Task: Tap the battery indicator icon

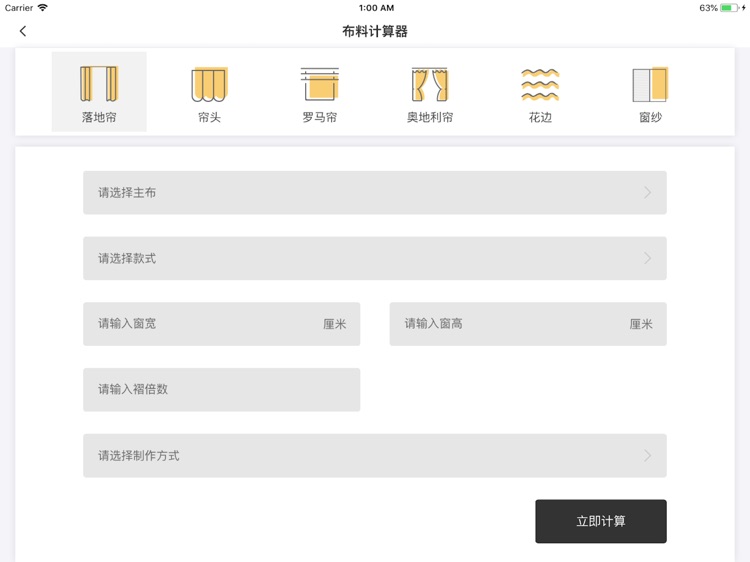Action: pyautogui.click(x=730, y=8)
